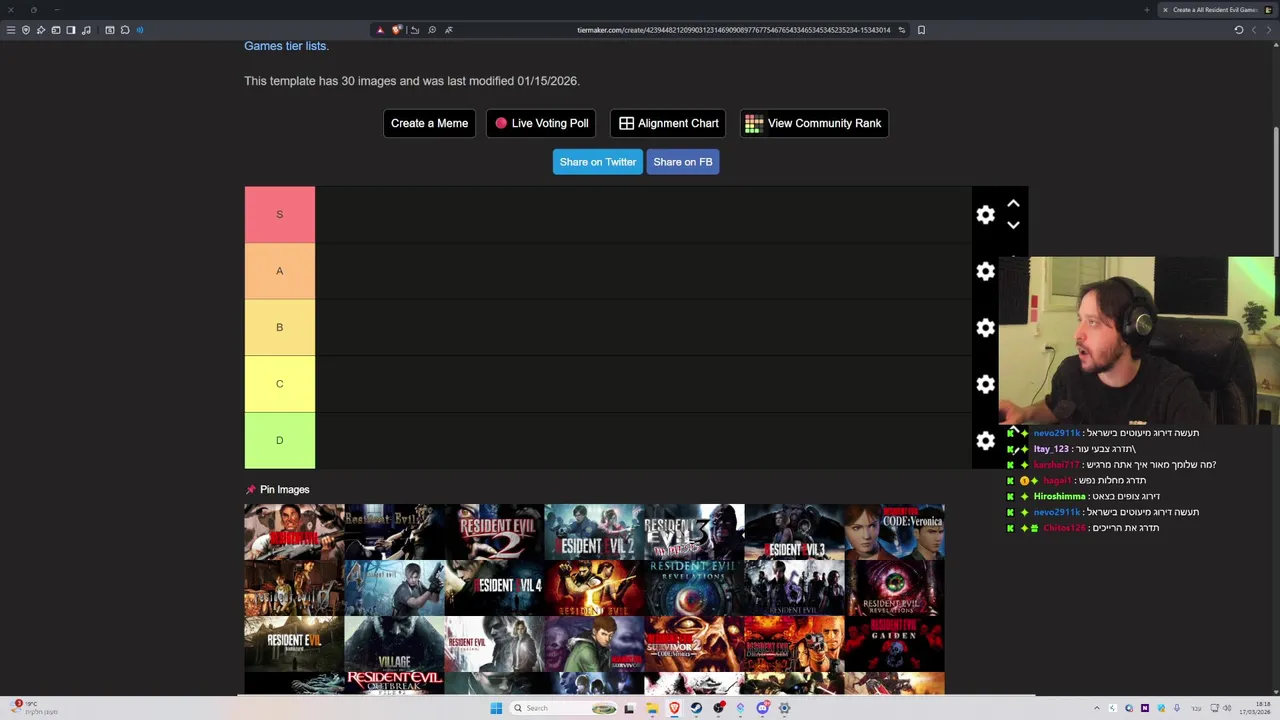Open File Explorer from the taskbar

pos(652,708)
